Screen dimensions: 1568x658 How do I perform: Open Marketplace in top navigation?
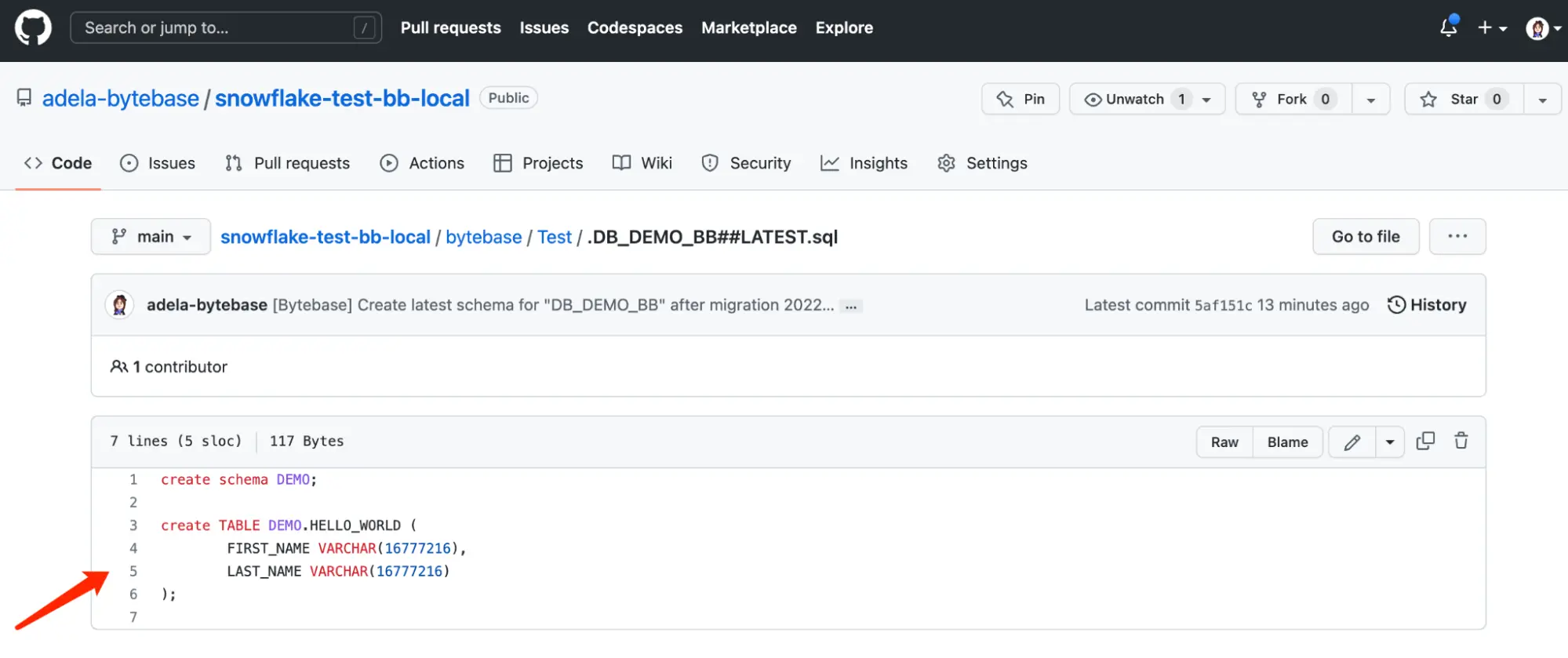[748, 27]
